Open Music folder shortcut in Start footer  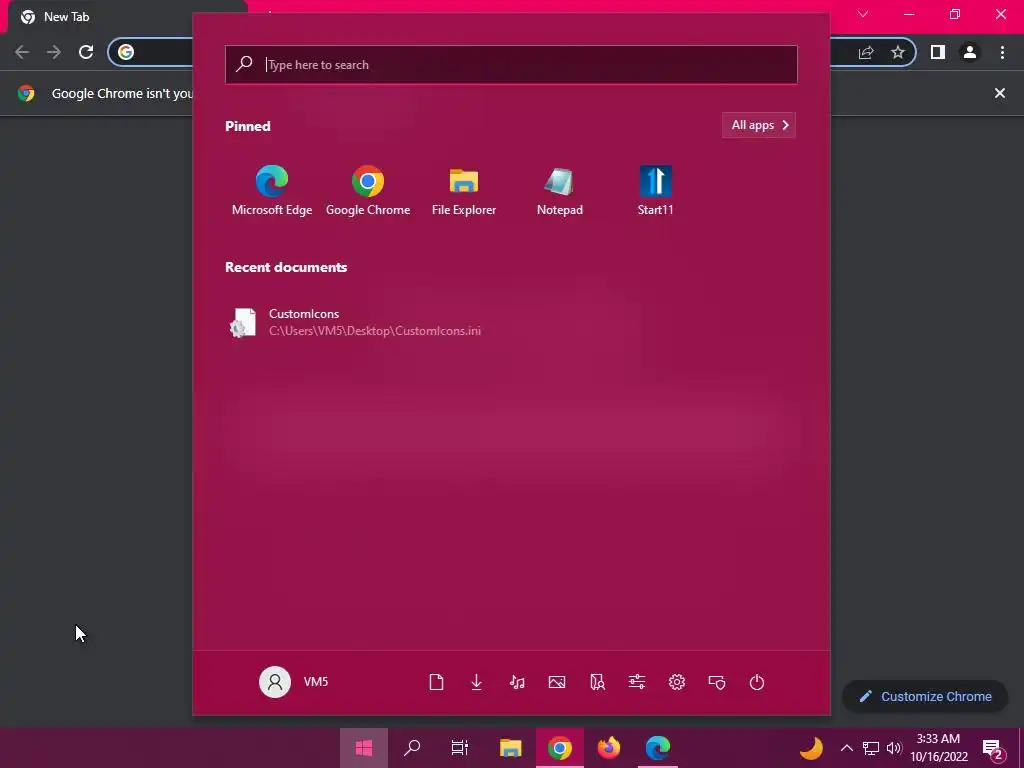[x=517, y=682]
